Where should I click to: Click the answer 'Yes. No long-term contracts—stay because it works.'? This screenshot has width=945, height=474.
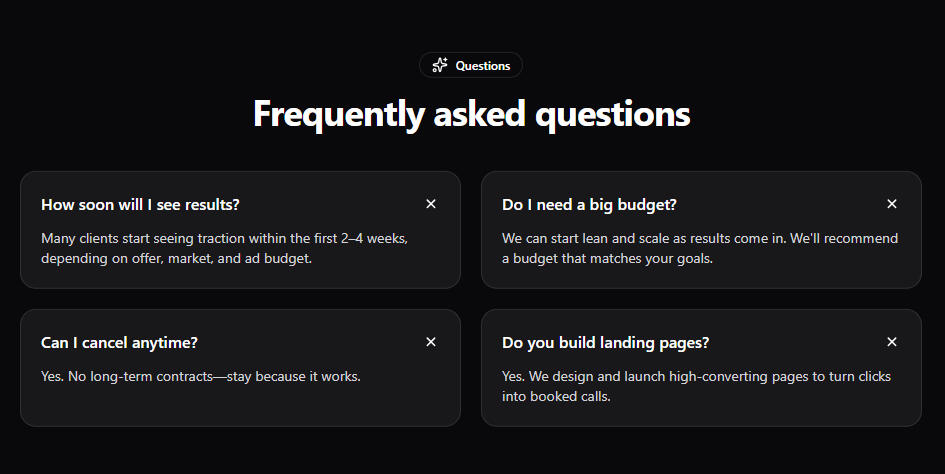(200, 376)
